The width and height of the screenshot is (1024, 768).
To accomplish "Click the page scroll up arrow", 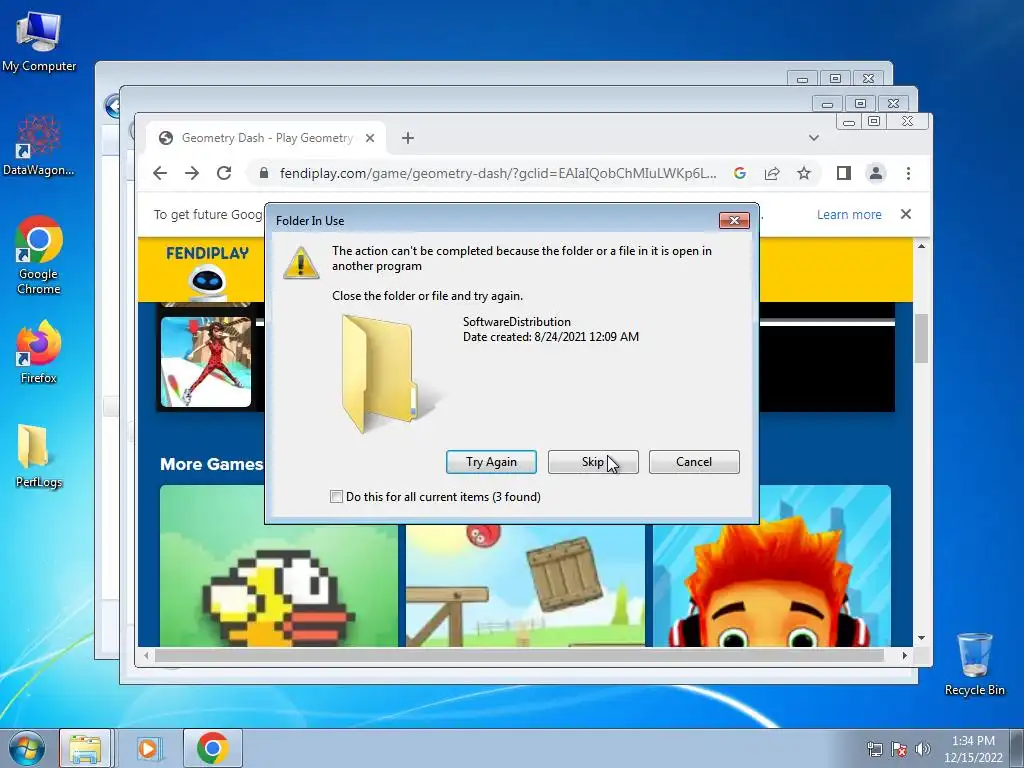I will click(921, 246).
